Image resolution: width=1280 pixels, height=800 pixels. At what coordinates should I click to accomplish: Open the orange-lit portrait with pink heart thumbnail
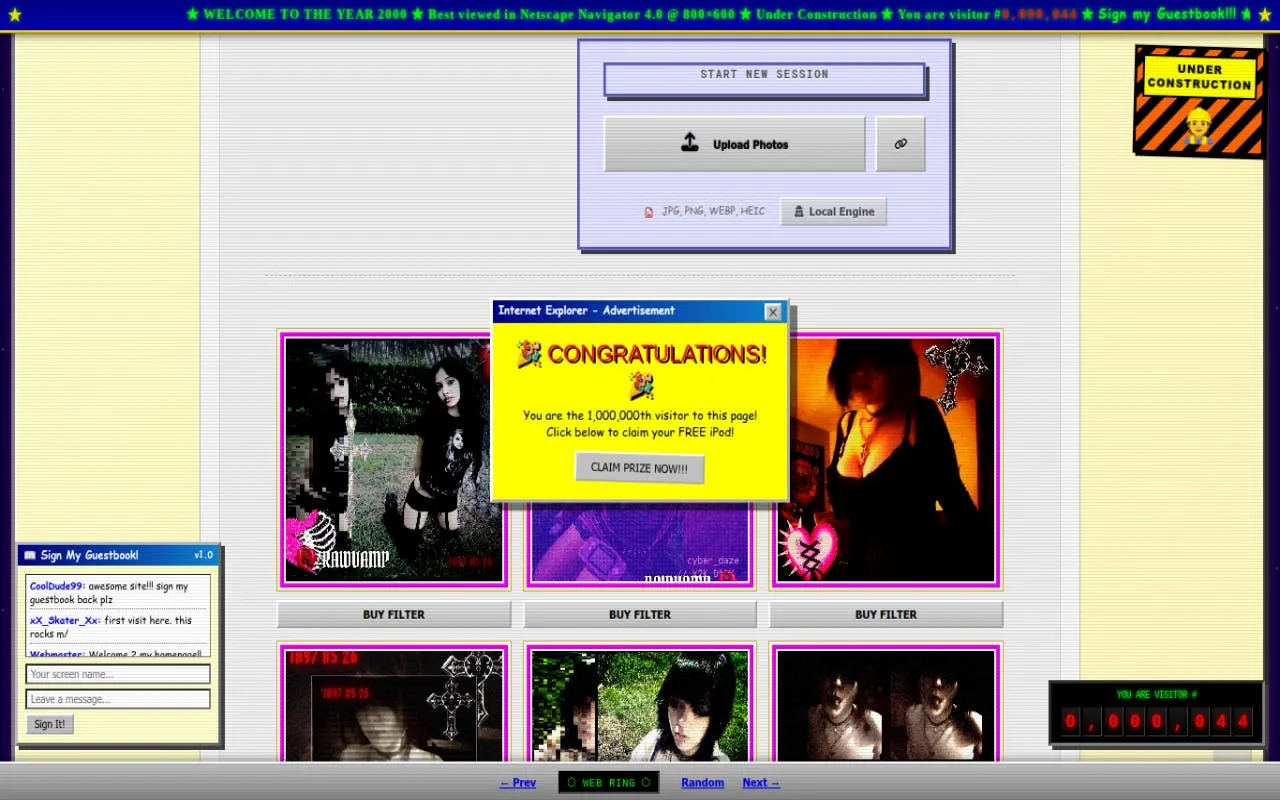click(x=886, y=459)
